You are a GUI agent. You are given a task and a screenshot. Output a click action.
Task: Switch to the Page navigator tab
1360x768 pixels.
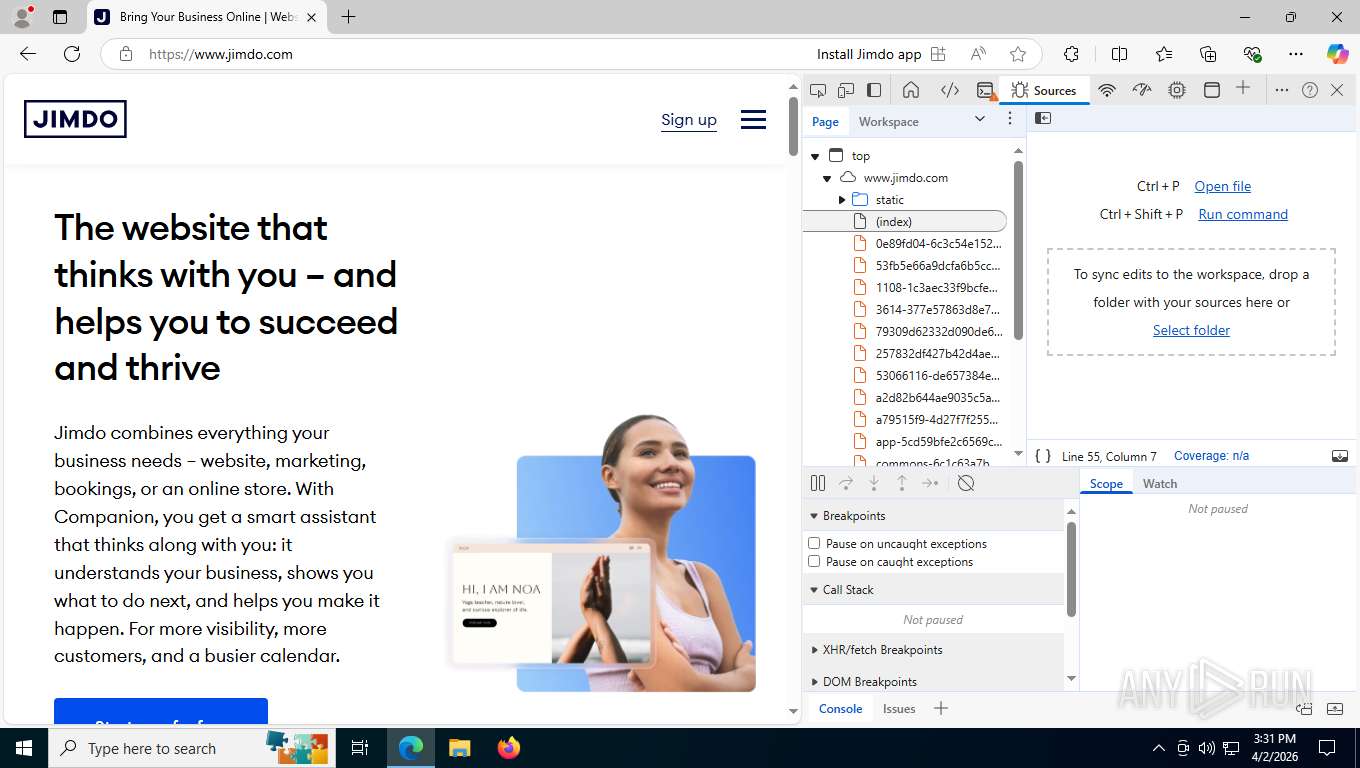click(x=825, y=121)
